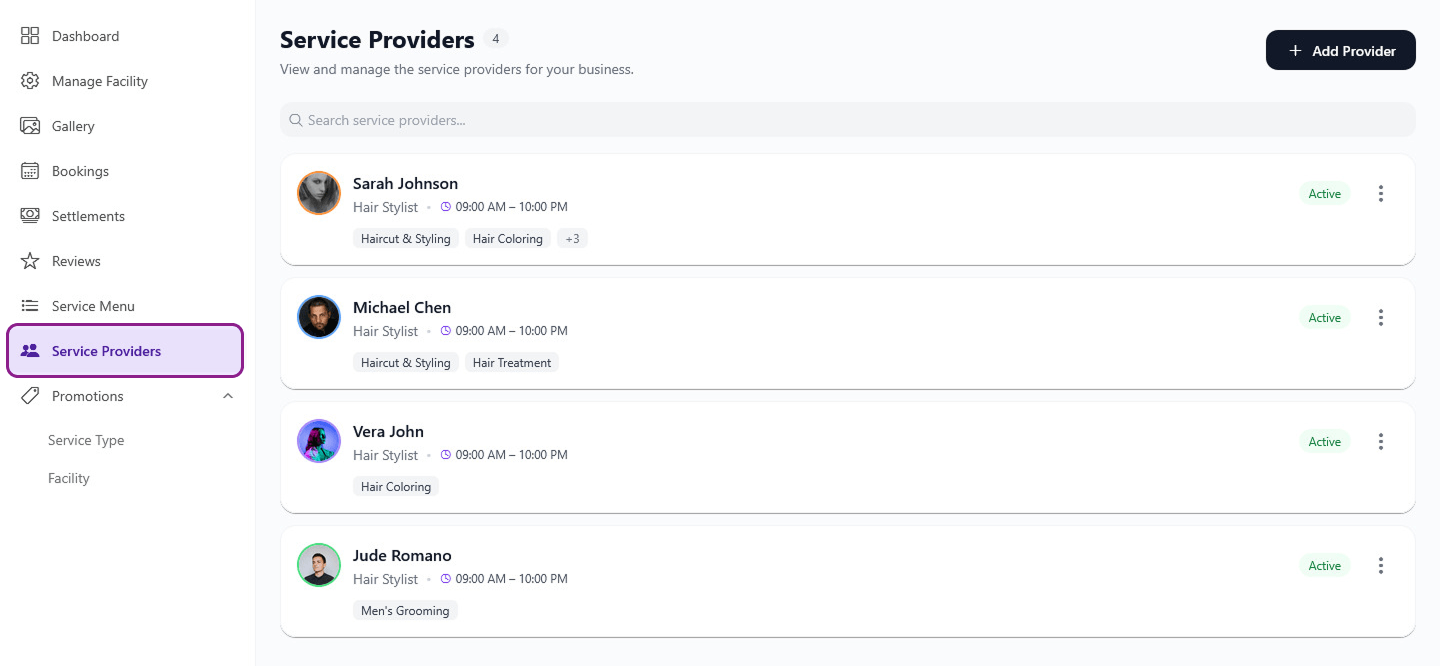The image size is (1440, 666).
Task: Collapse the Promotions submenu chevron
Action: [228, 396]
